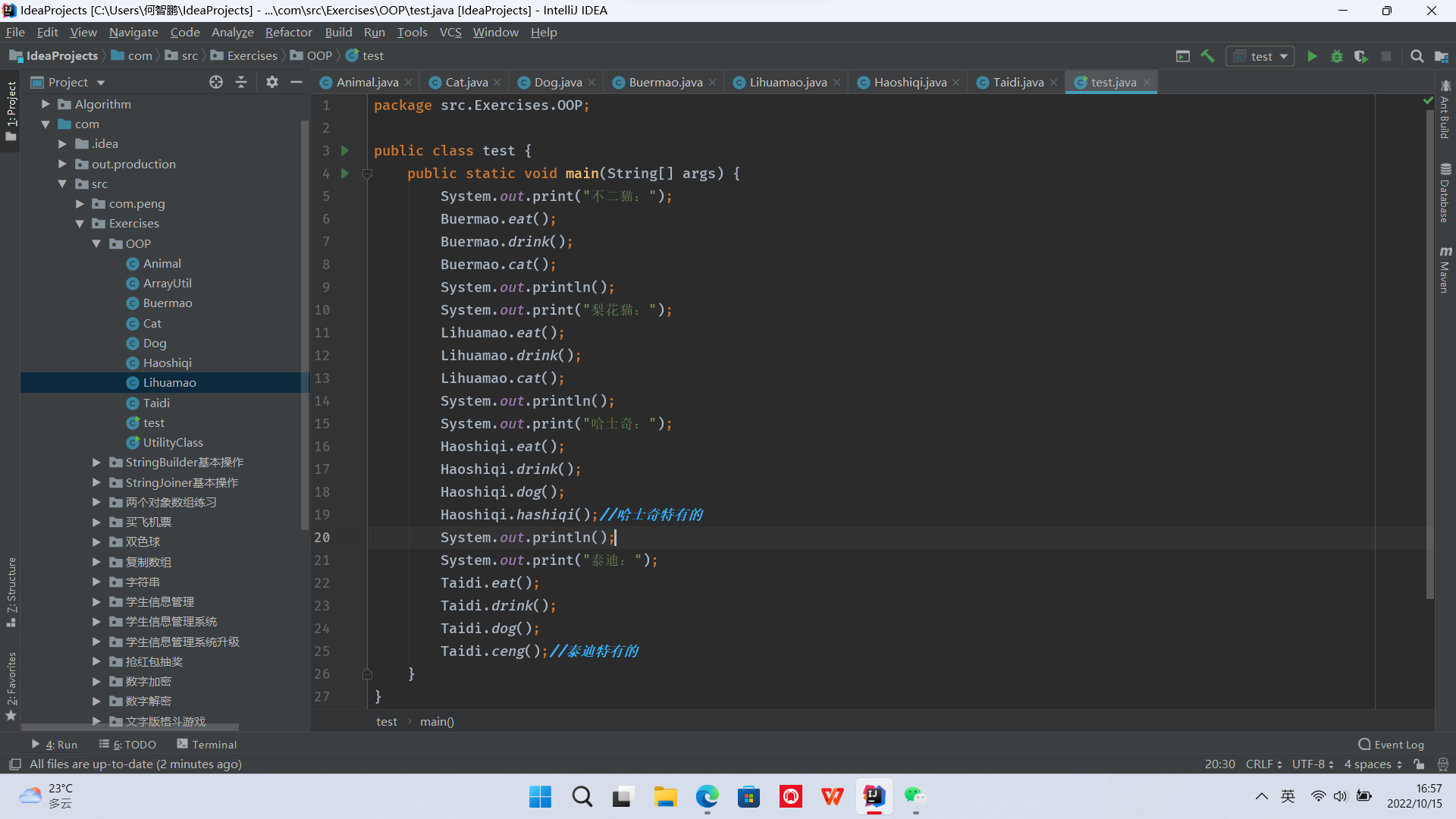Toggle the Structure tool window
Image resolution: width=1456 pixels, height=819 pixels.
click(11, 591)
